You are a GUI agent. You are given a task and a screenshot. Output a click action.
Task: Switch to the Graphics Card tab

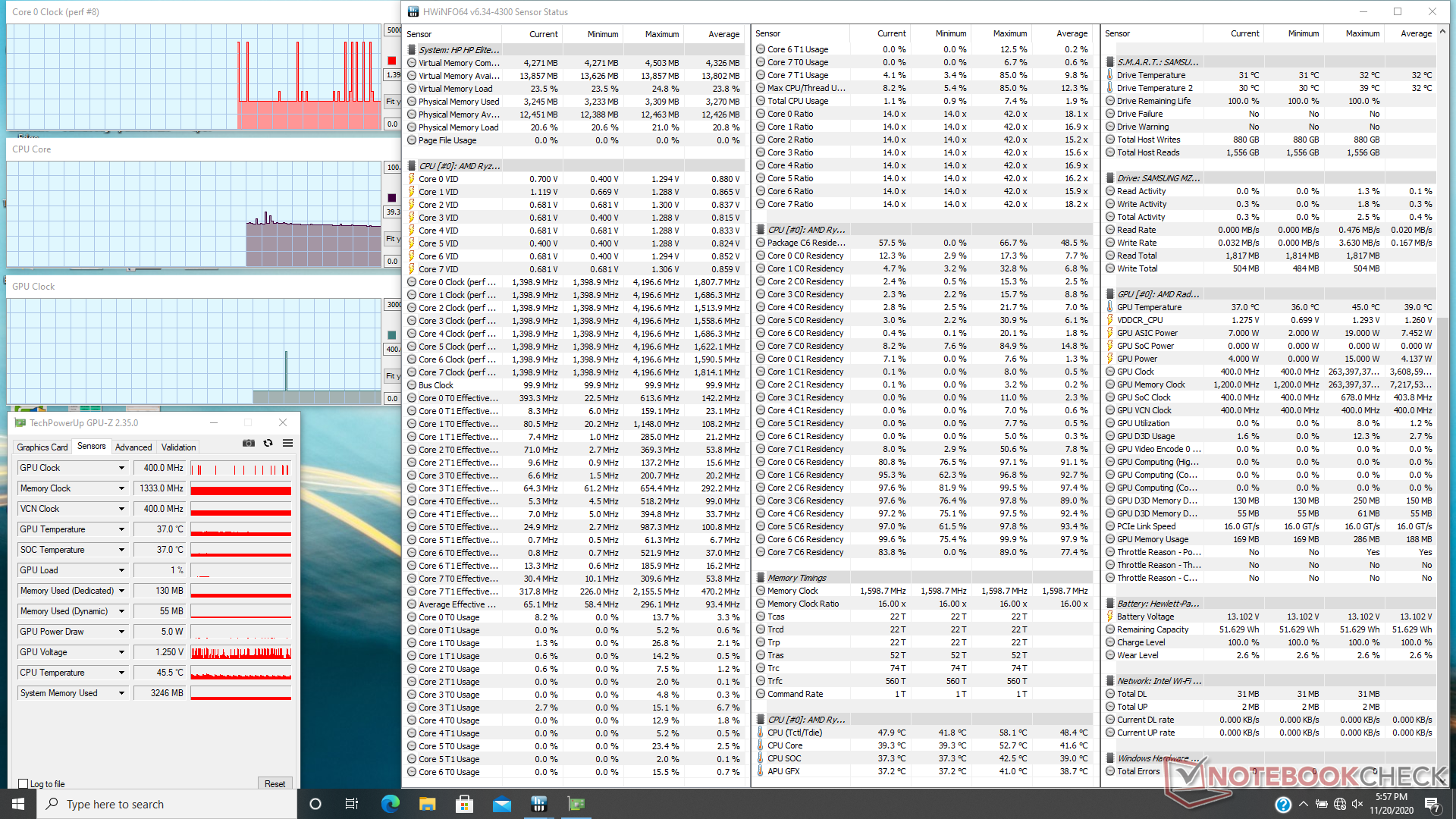click(x=42, y=447)
